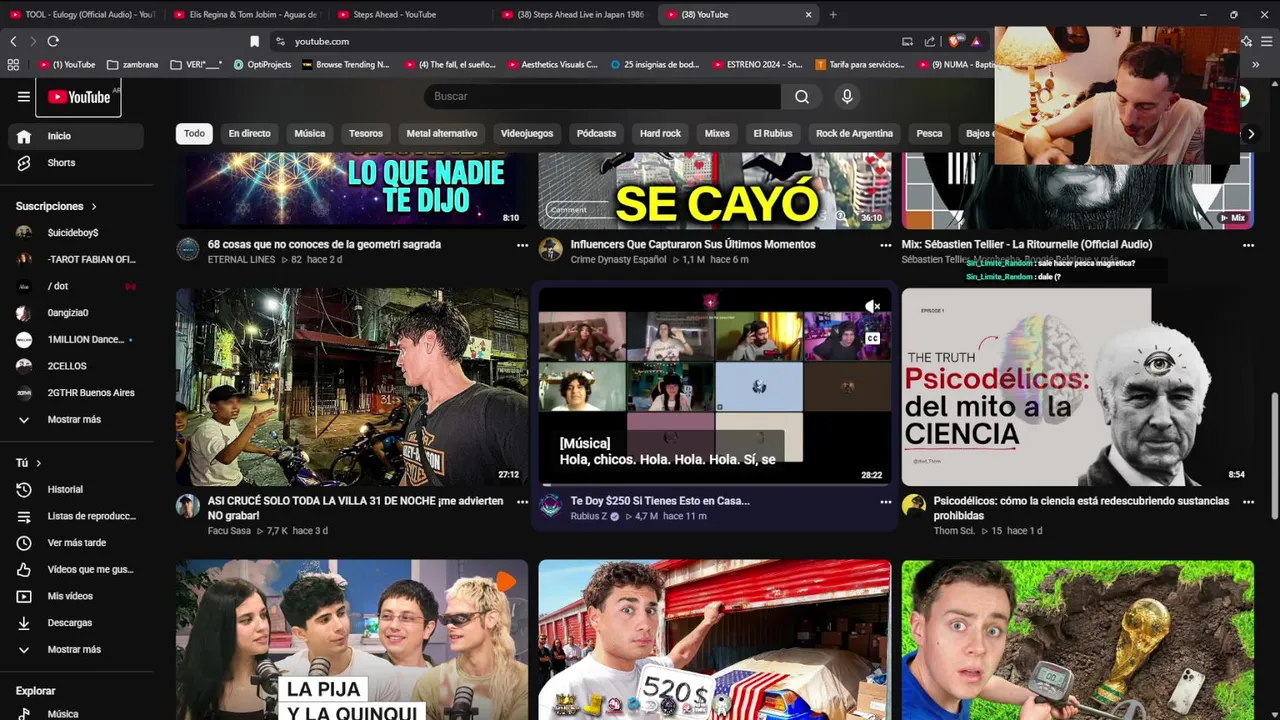Open Rubius Z channel avatar
Screen dimensions: 1280x720
tap(551, 505)
